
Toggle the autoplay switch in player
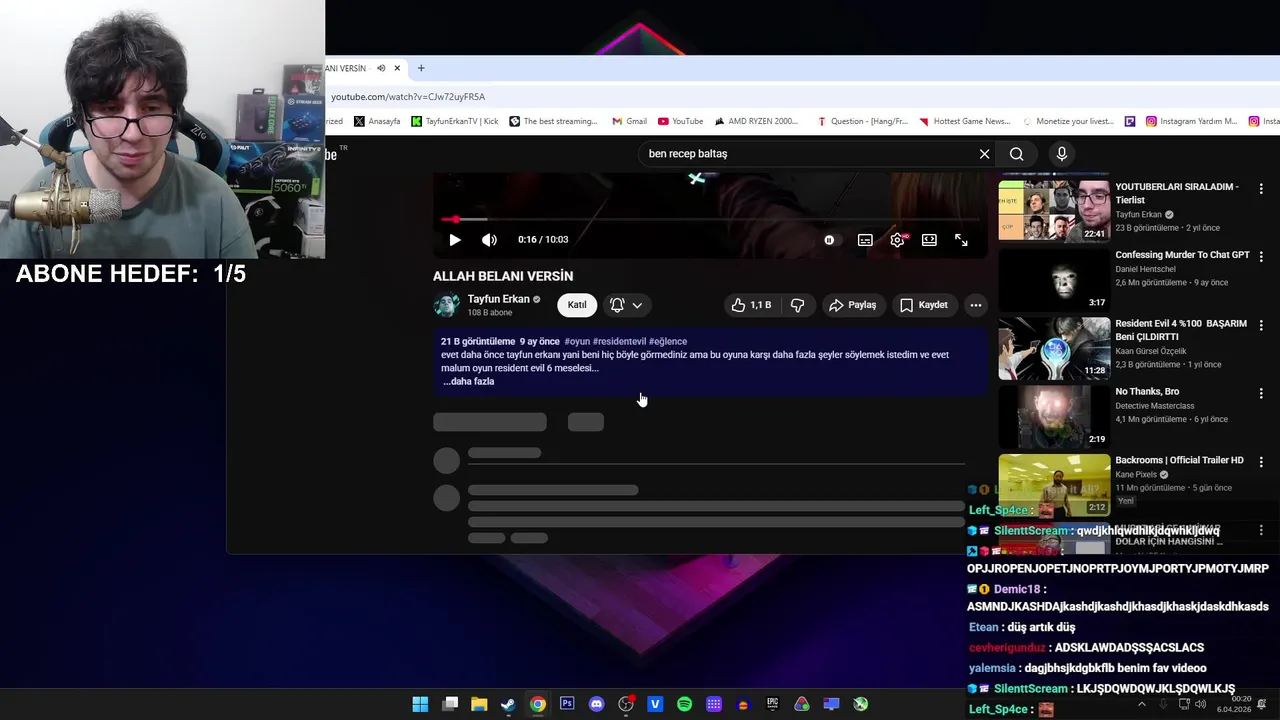[x=829, y=240]
